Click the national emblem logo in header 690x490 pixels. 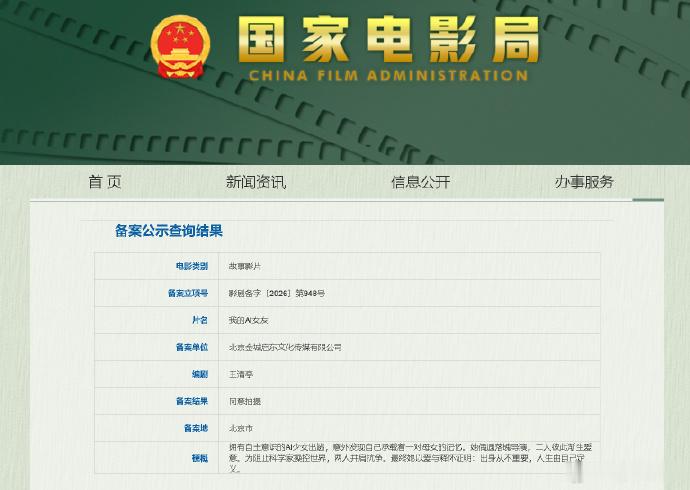pos(180,47)
